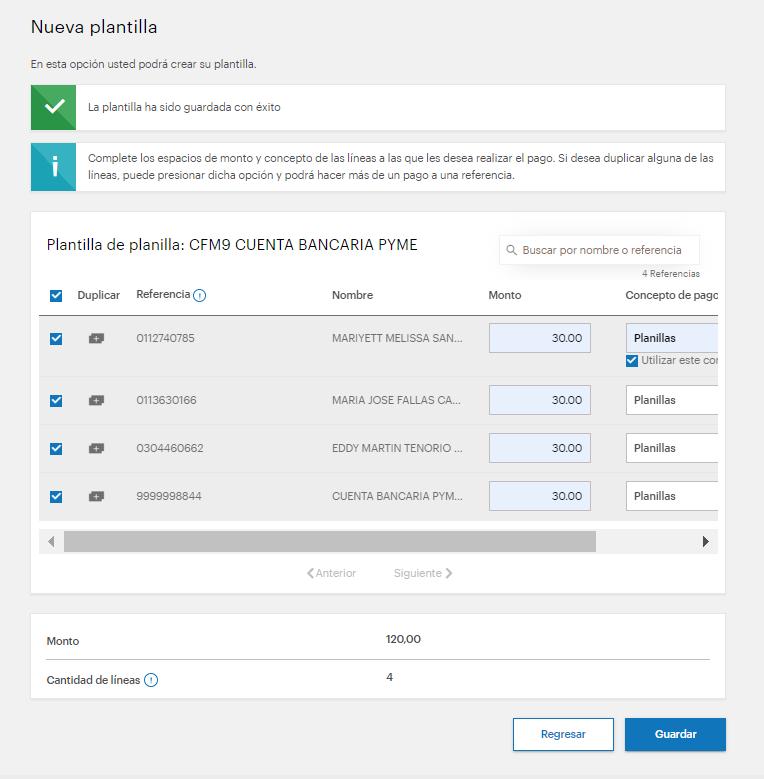Duplicate the MARIA JOSE FALLAS line
Viewport: 764px width, 779px height.
point(96,401)
